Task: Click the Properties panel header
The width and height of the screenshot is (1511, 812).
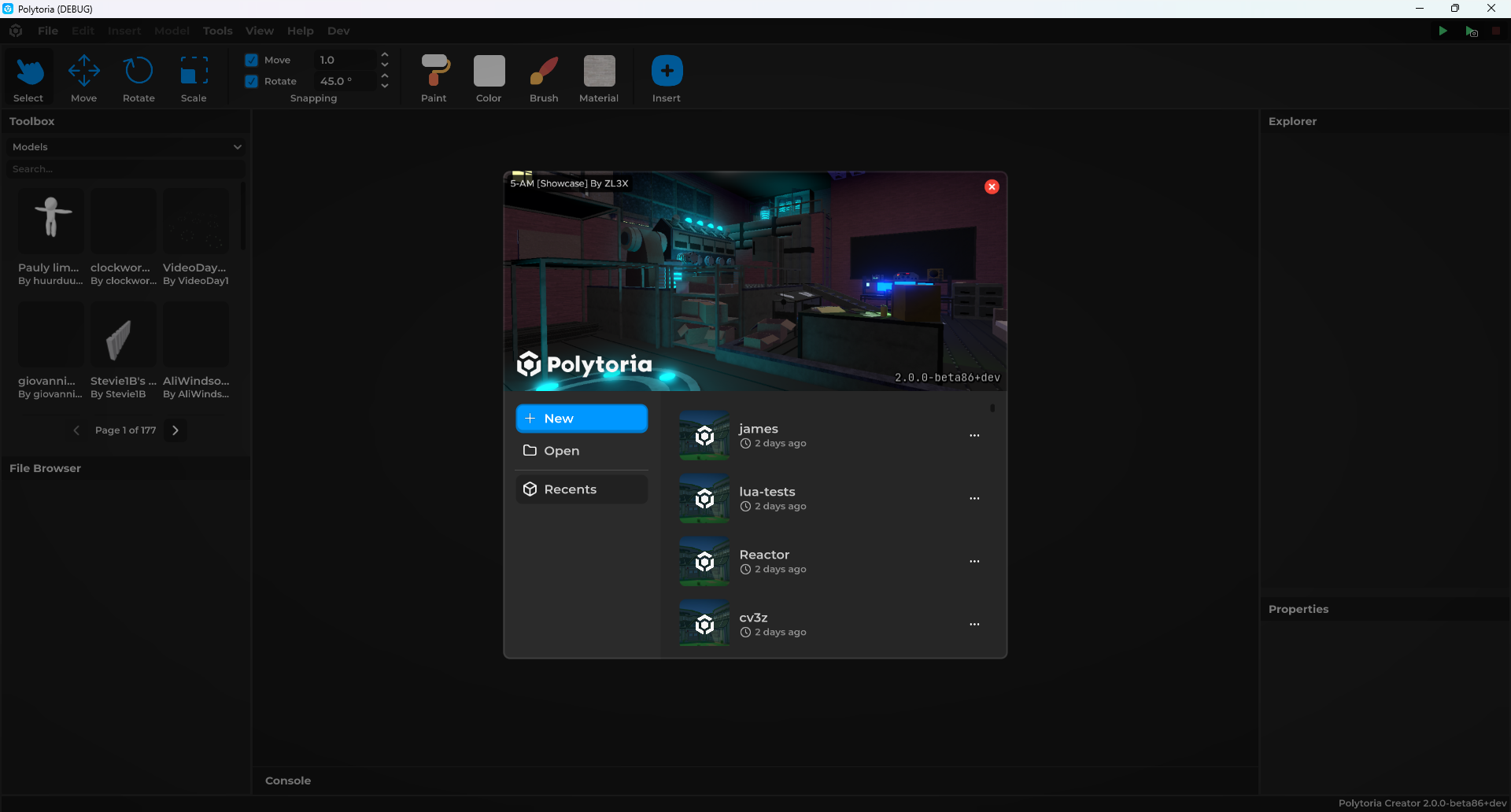Action: (x=1299, y=609)
